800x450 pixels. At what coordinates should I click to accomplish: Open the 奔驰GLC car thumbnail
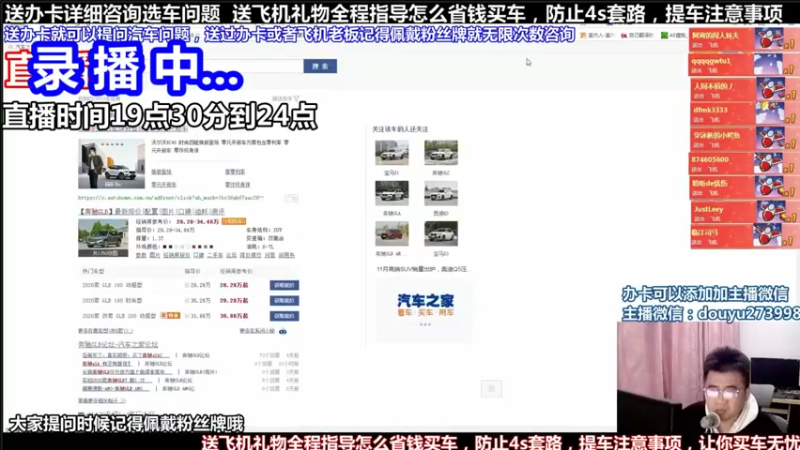pyautogui.click(x=441, y=153)
